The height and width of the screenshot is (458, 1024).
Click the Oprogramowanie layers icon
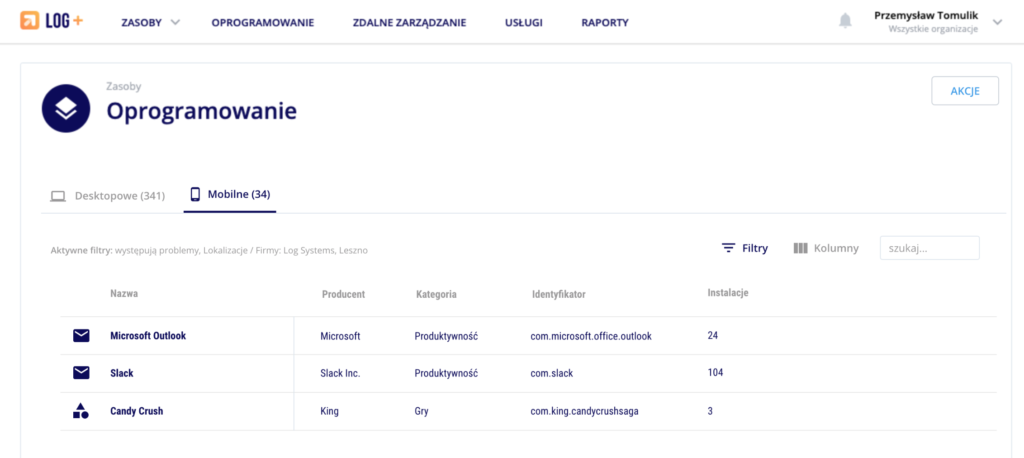[x=66, y=108]
